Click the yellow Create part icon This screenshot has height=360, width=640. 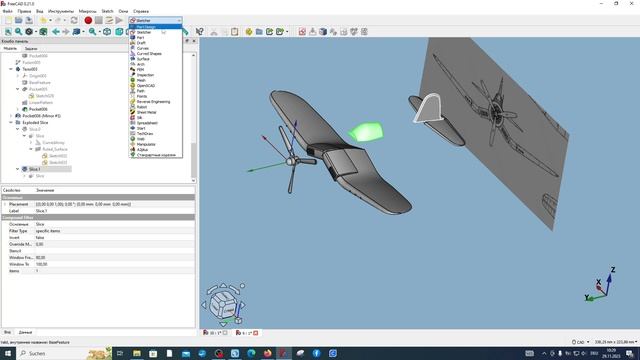pyautogui.click(x=249, y=31)
